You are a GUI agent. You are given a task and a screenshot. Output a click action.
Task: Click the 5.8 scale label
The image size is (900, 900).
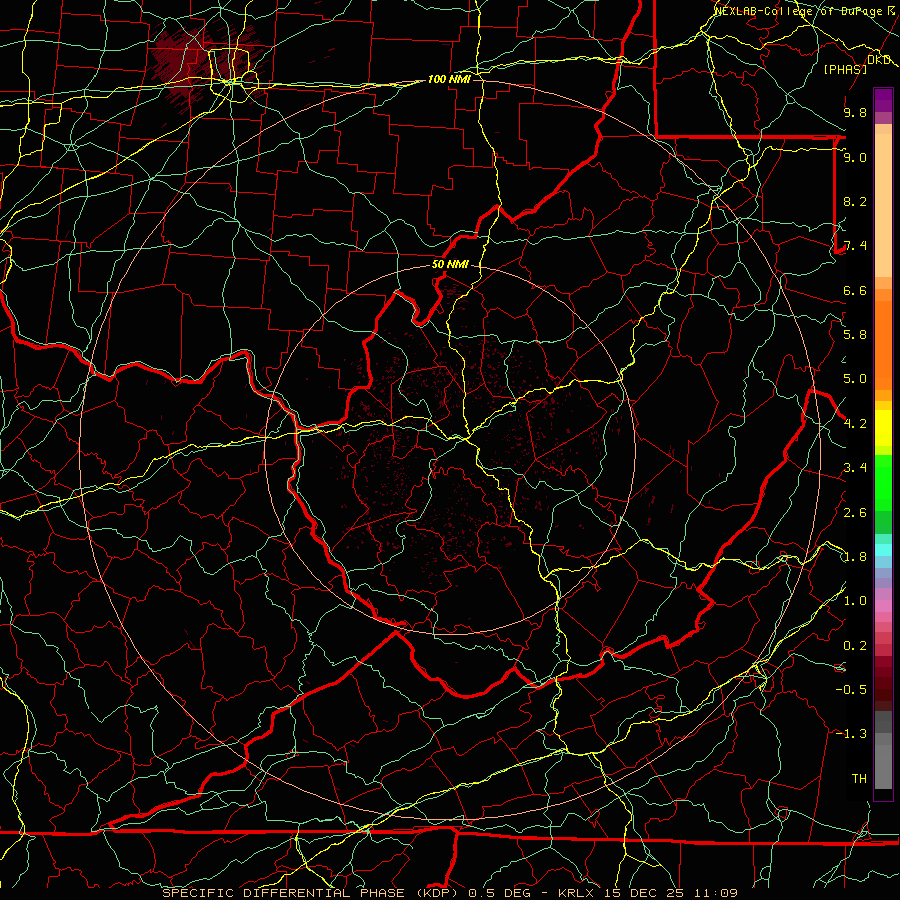[x=855, y=335]
